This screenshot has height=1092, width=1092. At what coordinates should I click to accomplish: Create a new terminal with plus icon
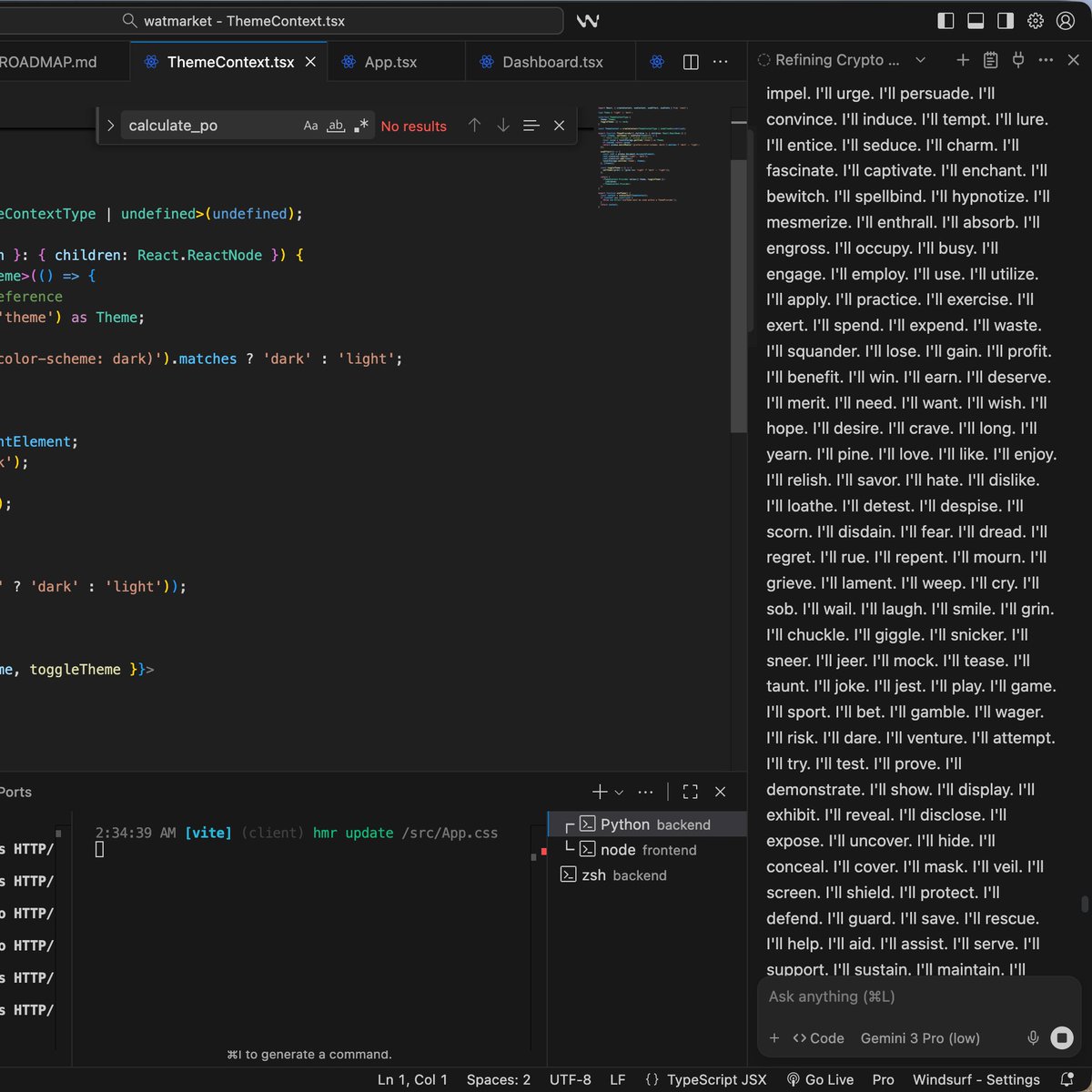[599, 792]
